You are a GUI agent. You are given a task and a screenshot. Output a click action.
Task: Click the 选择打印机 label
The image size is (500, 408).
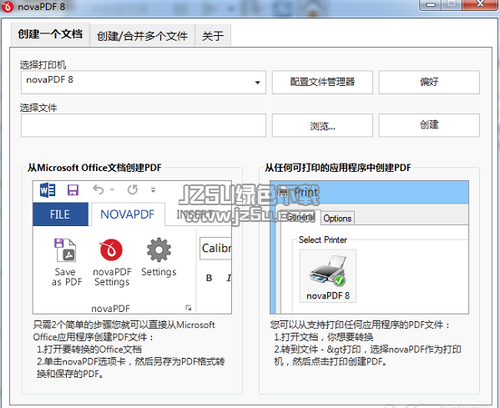[43, 65]
